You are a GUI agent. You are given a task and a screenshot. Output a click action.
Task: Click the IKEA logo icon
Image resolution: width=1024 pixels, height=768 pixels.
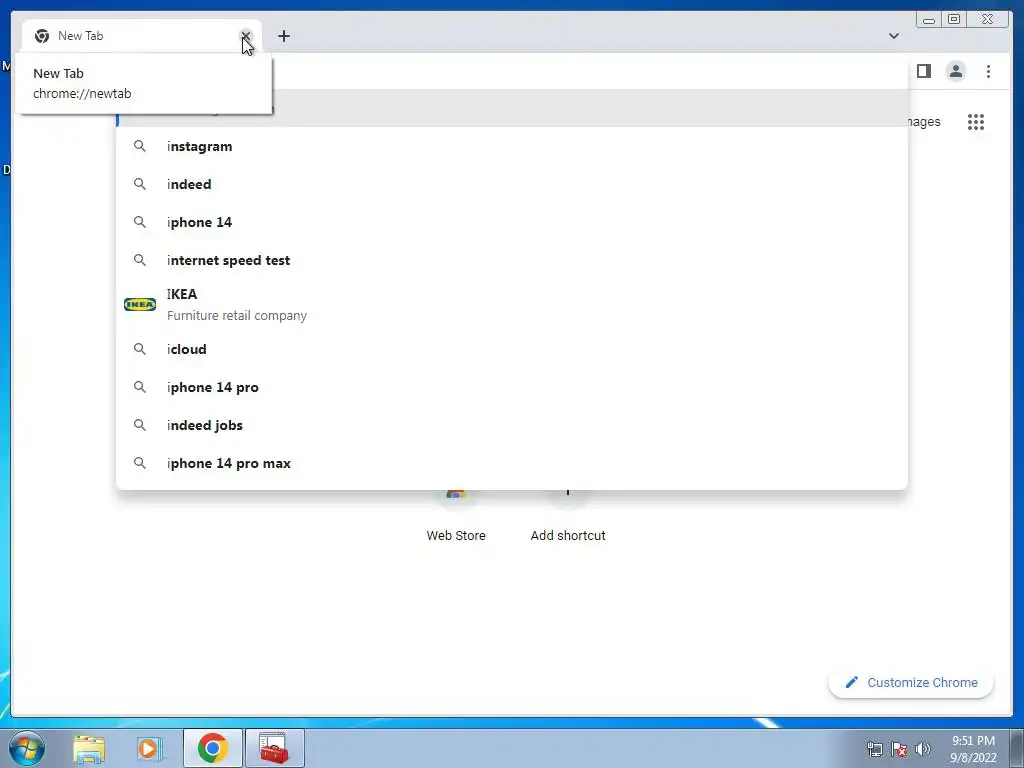140,304
